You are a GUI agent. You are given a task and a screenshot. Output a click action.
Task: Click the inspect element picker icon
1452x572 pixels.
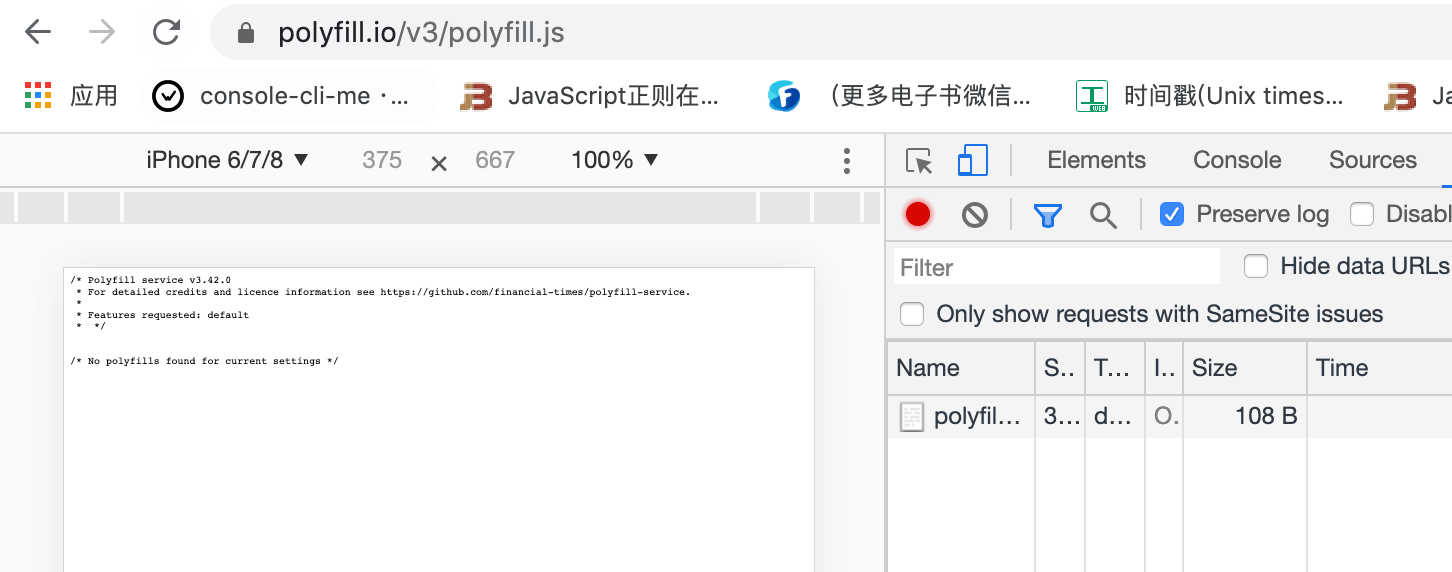click(x=918, y=161)
